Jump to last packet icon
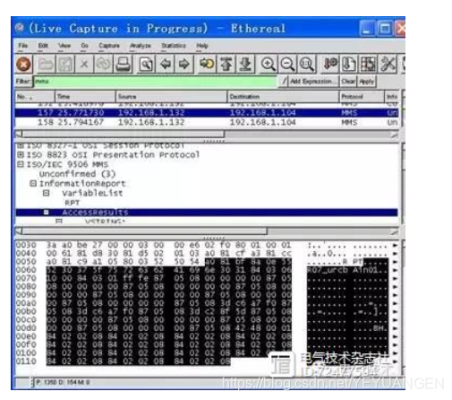The height and width of the screenshot is (400, 452). [x=246, y=64]
